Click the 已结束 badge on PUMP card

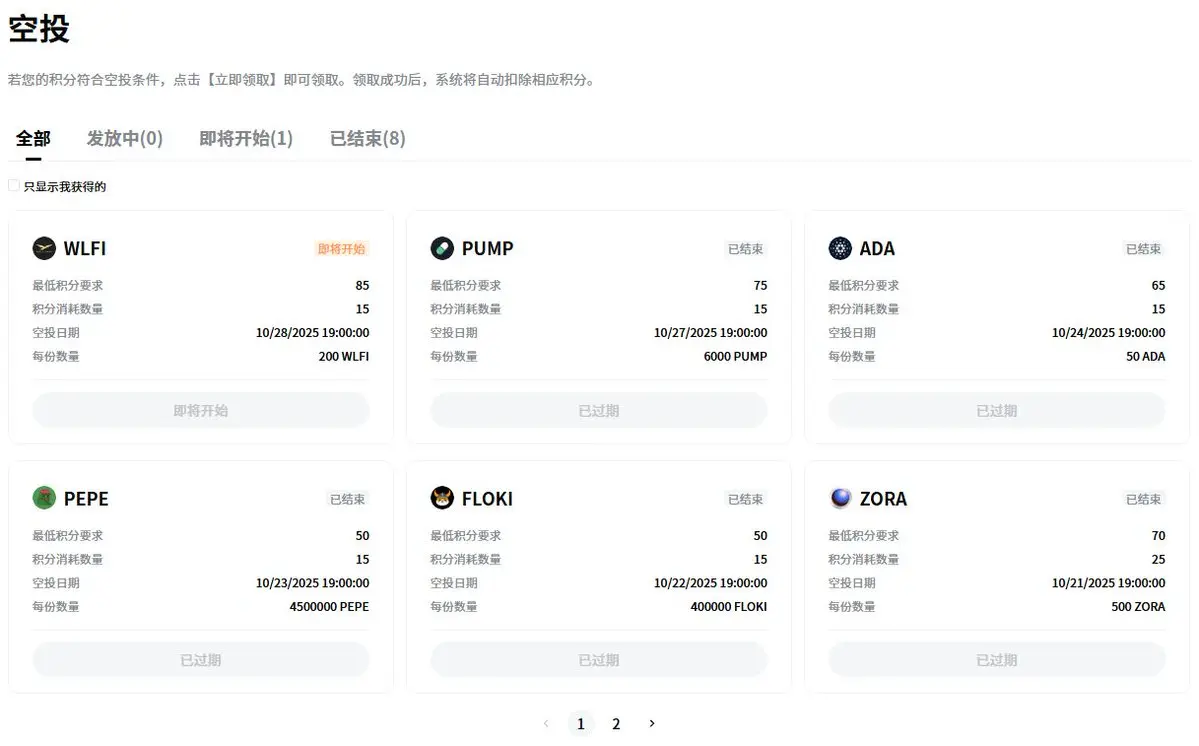[x=746, y=248]
